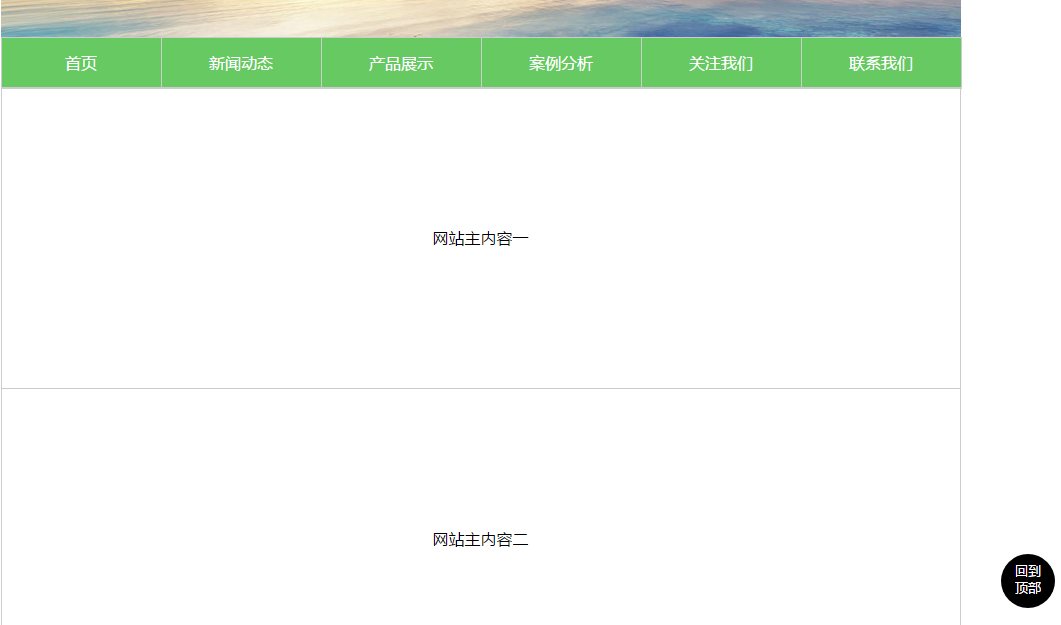Screen dimensions: 1061x625
Task: Select the first main content label
Action: coord(480,239)
